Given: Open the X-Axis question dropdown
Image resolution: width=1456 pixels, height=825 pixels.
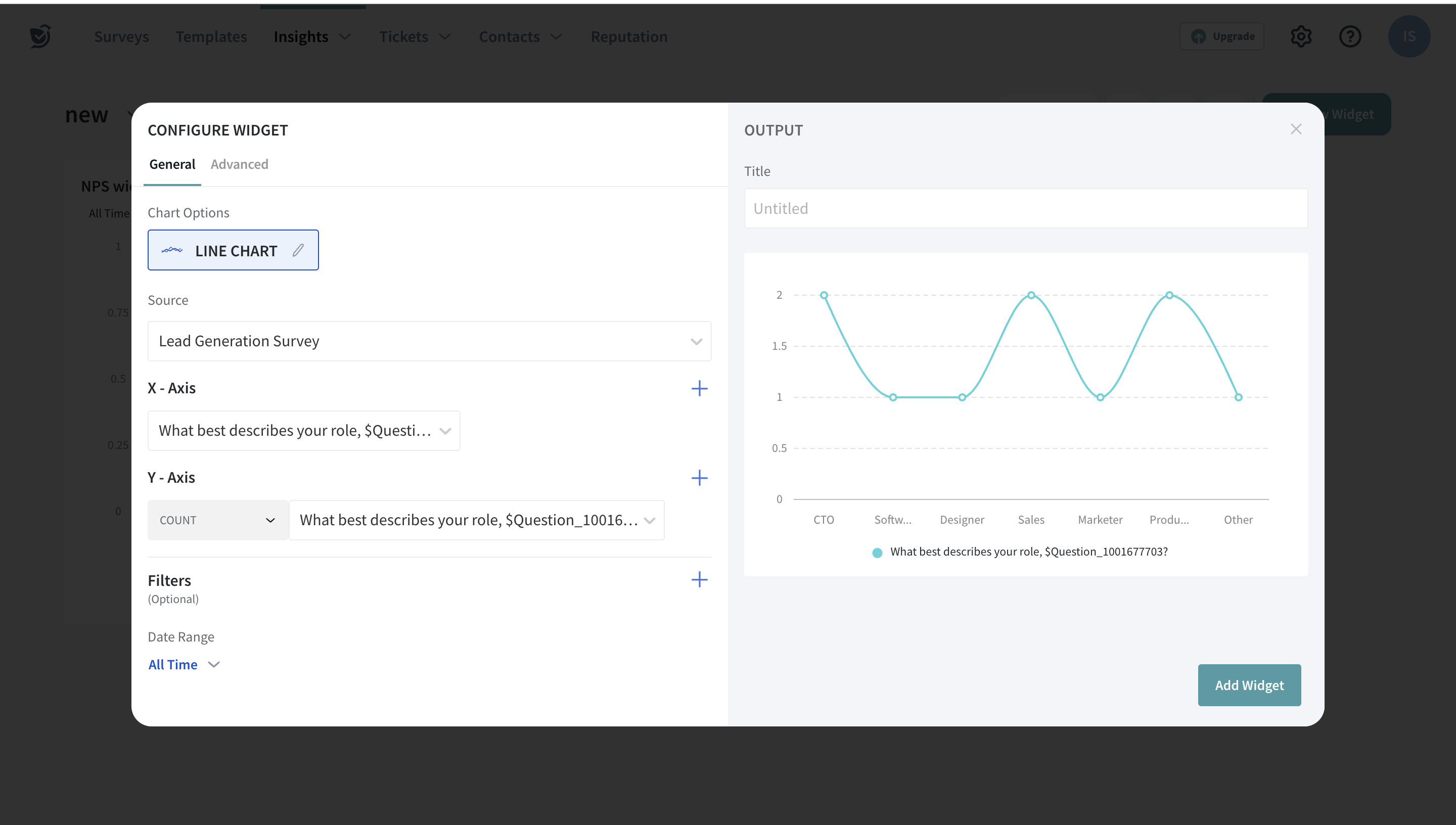Looking at the screenshot, I should (x=304, y=431).
